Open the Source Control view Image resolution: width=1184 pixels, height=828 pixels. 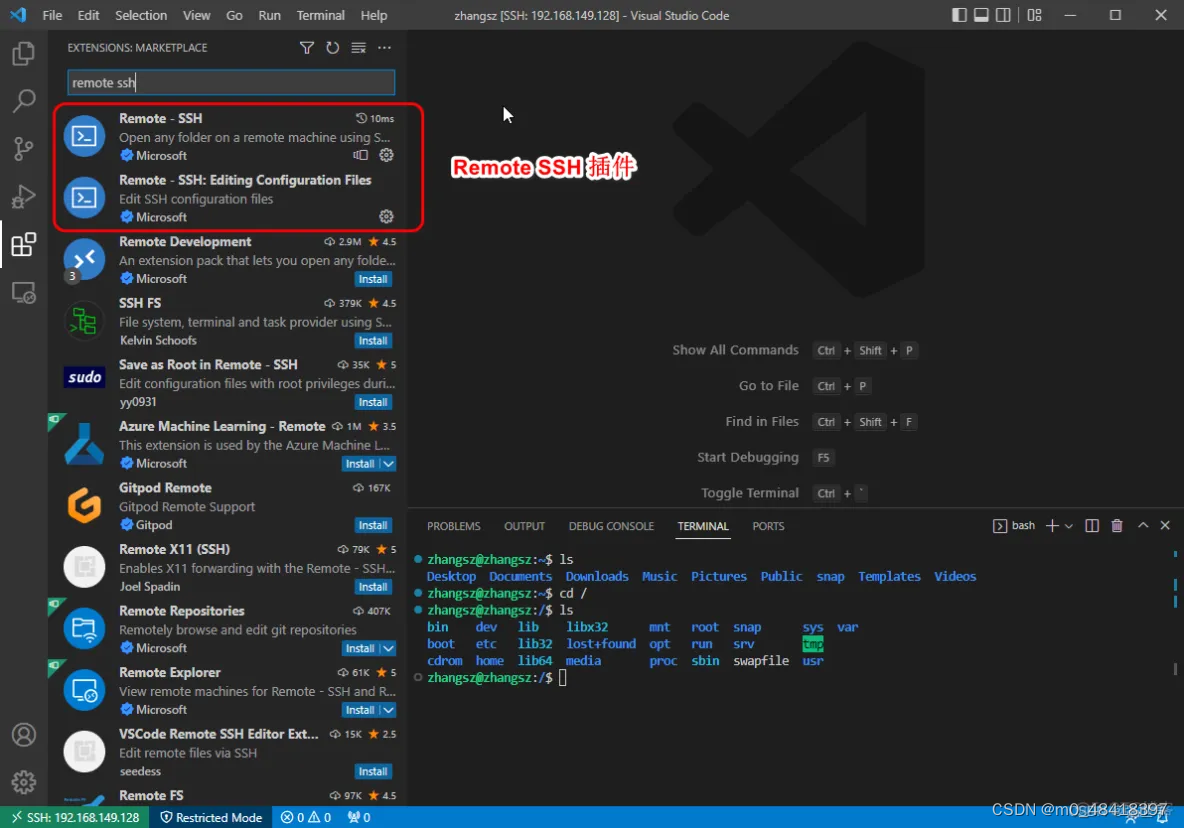23,149
